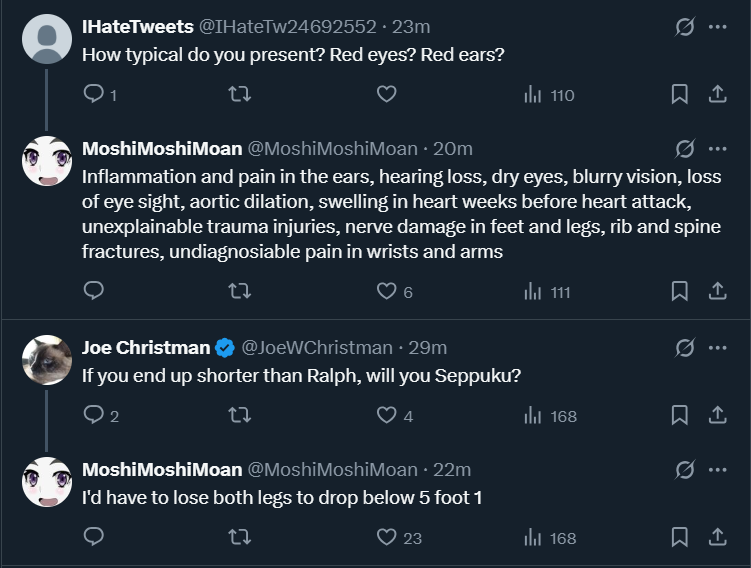The width and height of the screenshot is (751, 568).
Task: Reply to IHateTweets' red eyes tweet
Action: click(94, 95)
